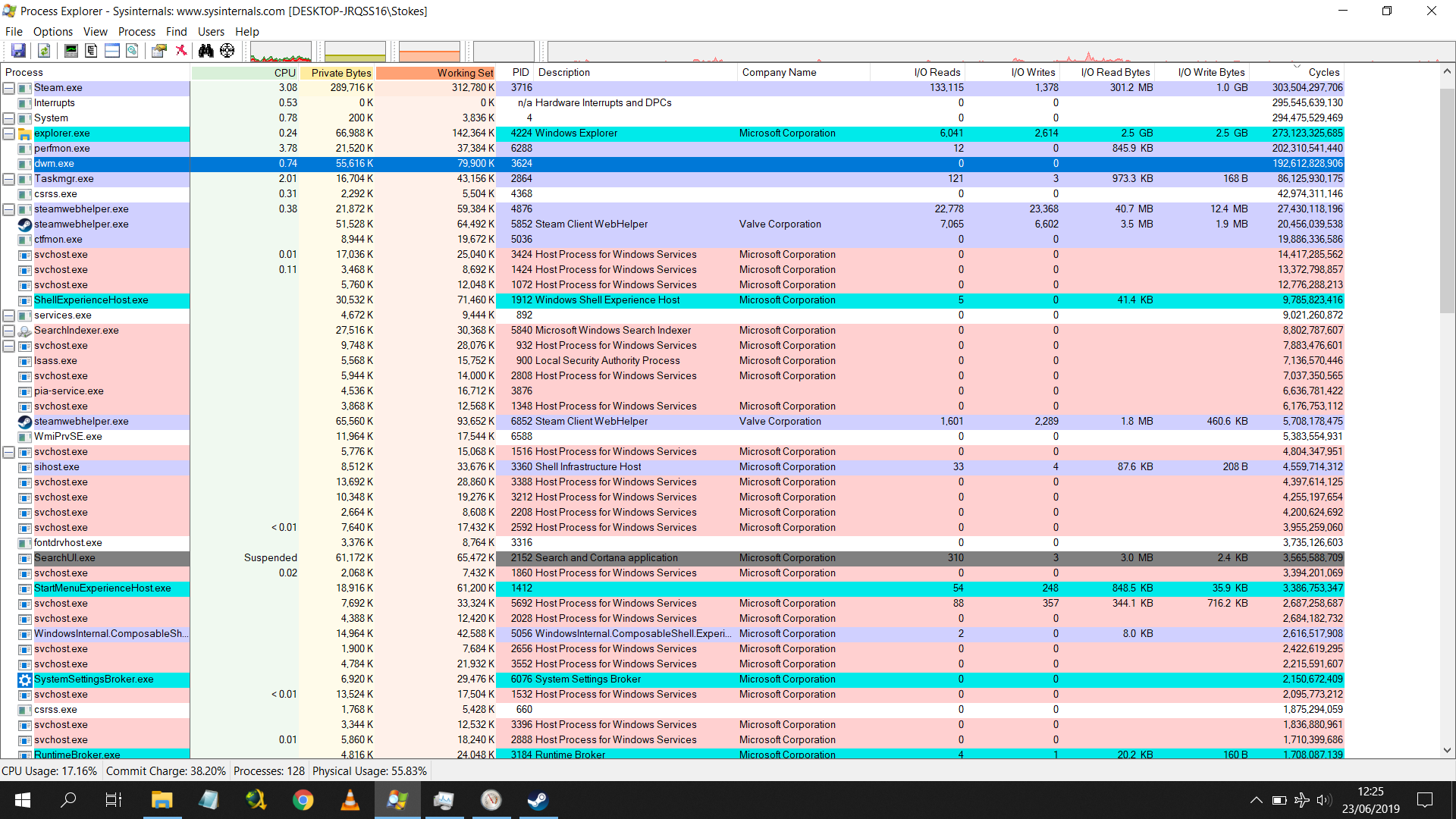
Task: Sort by the Working Set column header
Action: click(435, 72)
